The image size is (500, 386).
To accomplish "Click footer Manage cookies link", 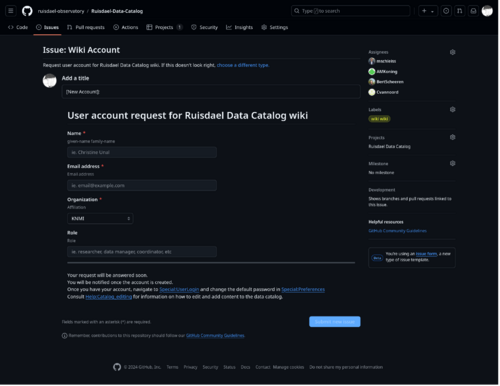I will (x=288, y=367).
